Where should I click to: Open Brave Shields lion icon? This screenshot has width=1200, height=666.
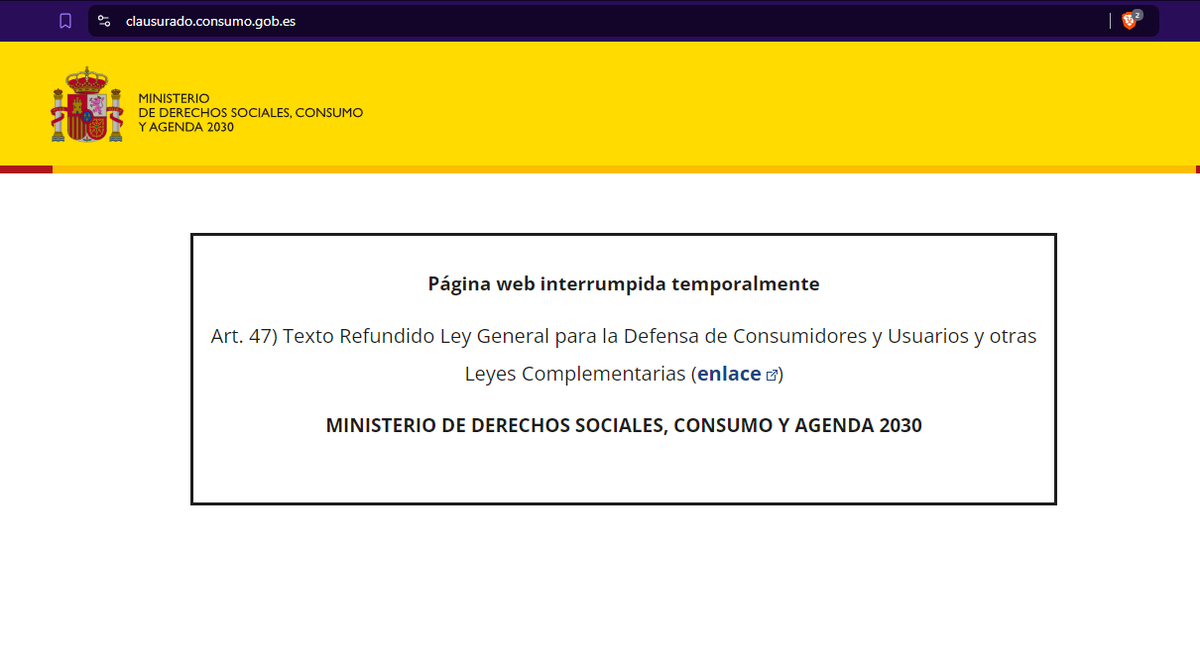pos(1130,20)
